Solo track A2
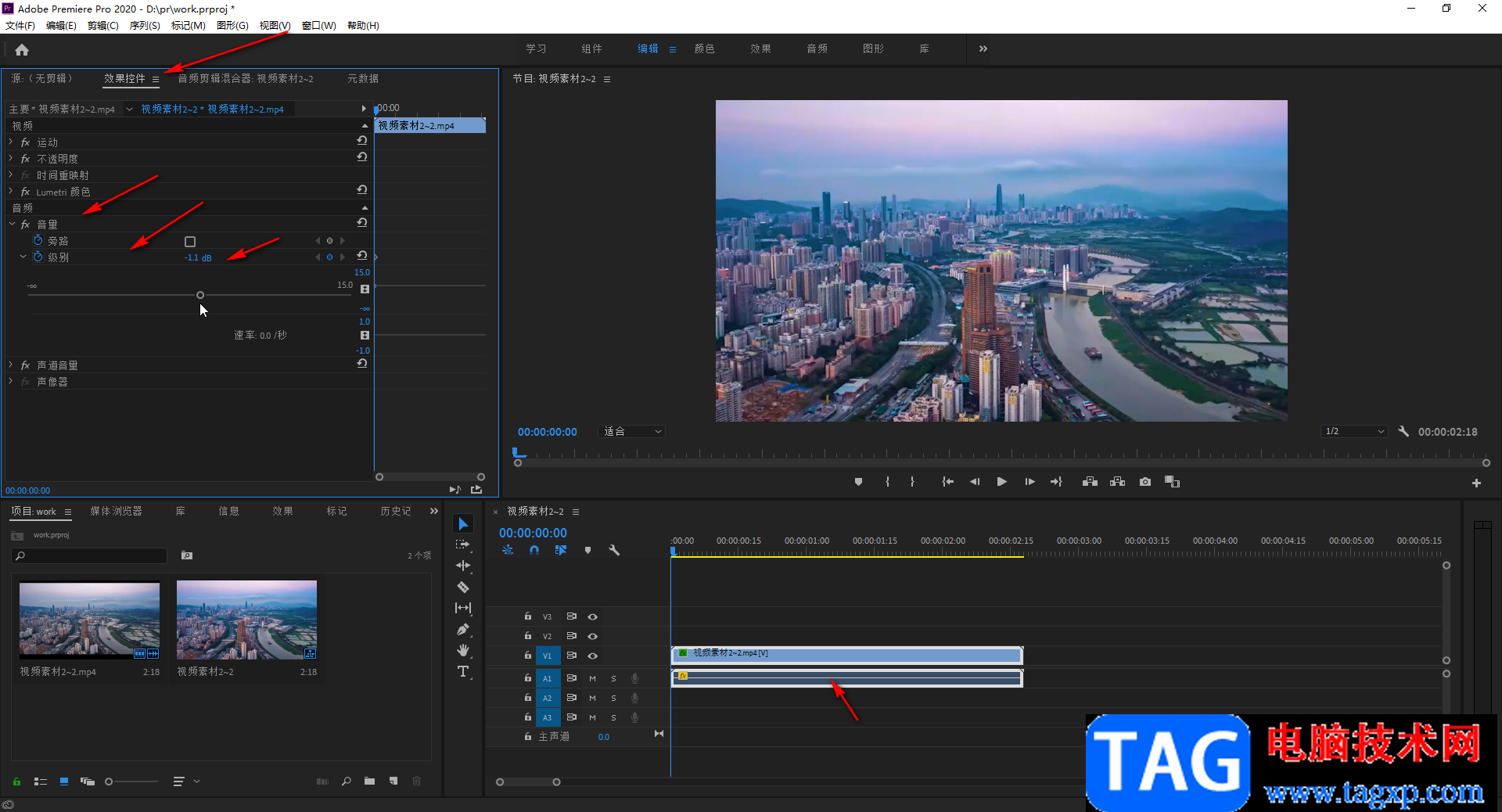This screenshot has width=1502, height=812. coord(613,698)
